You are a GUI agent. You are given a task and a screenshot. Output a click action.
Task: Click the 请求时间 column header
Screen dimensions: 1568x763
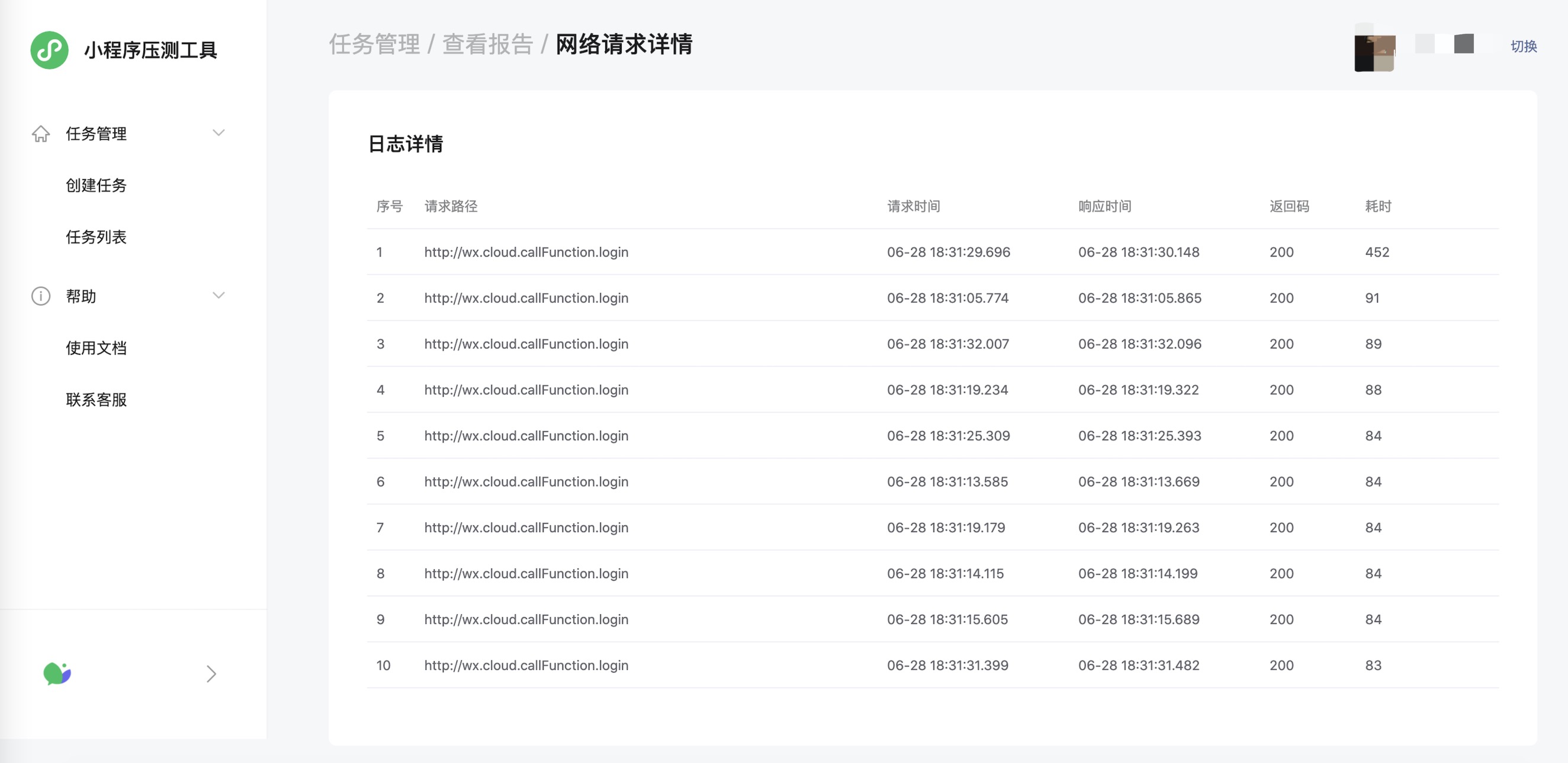914,206
